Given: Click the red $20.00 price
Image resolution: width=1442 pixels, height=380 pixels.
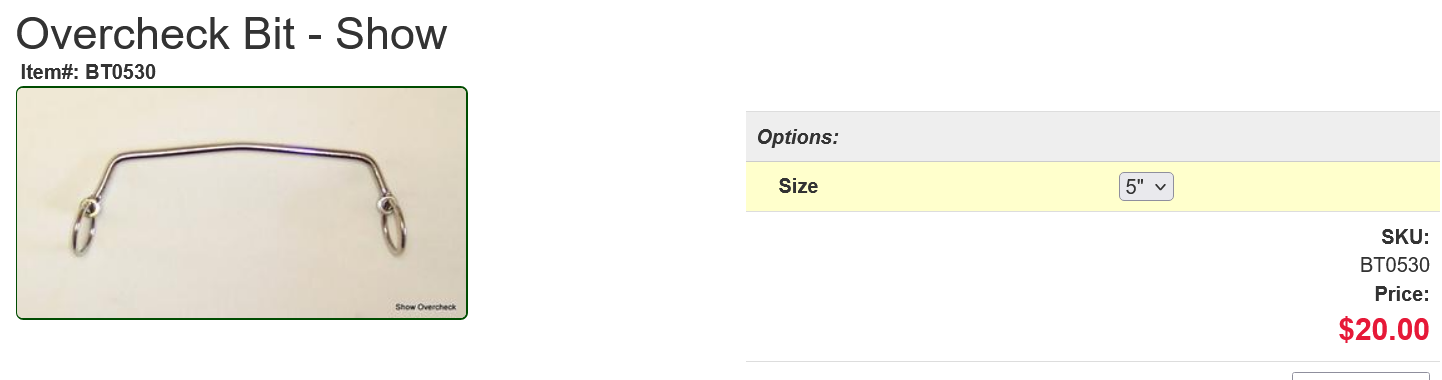Looking at the screenshot, I should pyautogui.click(x=1384, y=329).
